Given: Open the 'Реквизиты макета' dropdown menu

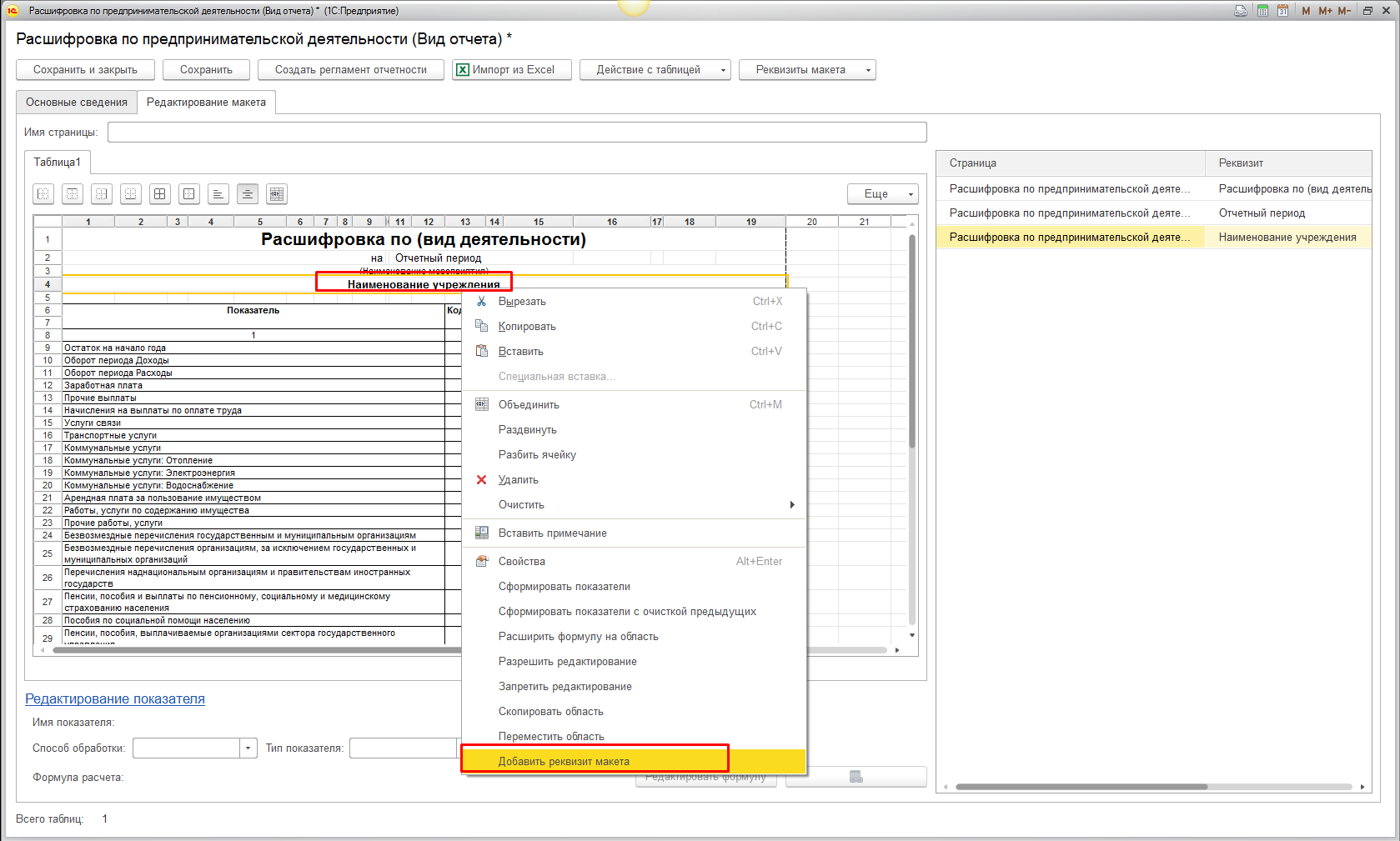Looking at the screenshot, I should pos(806,70).
